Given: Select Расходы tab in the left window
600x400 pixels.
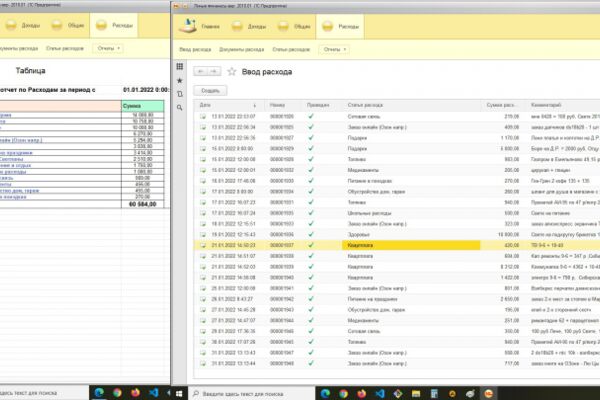Looking at the screenshot, I should [x=114, y=25].
